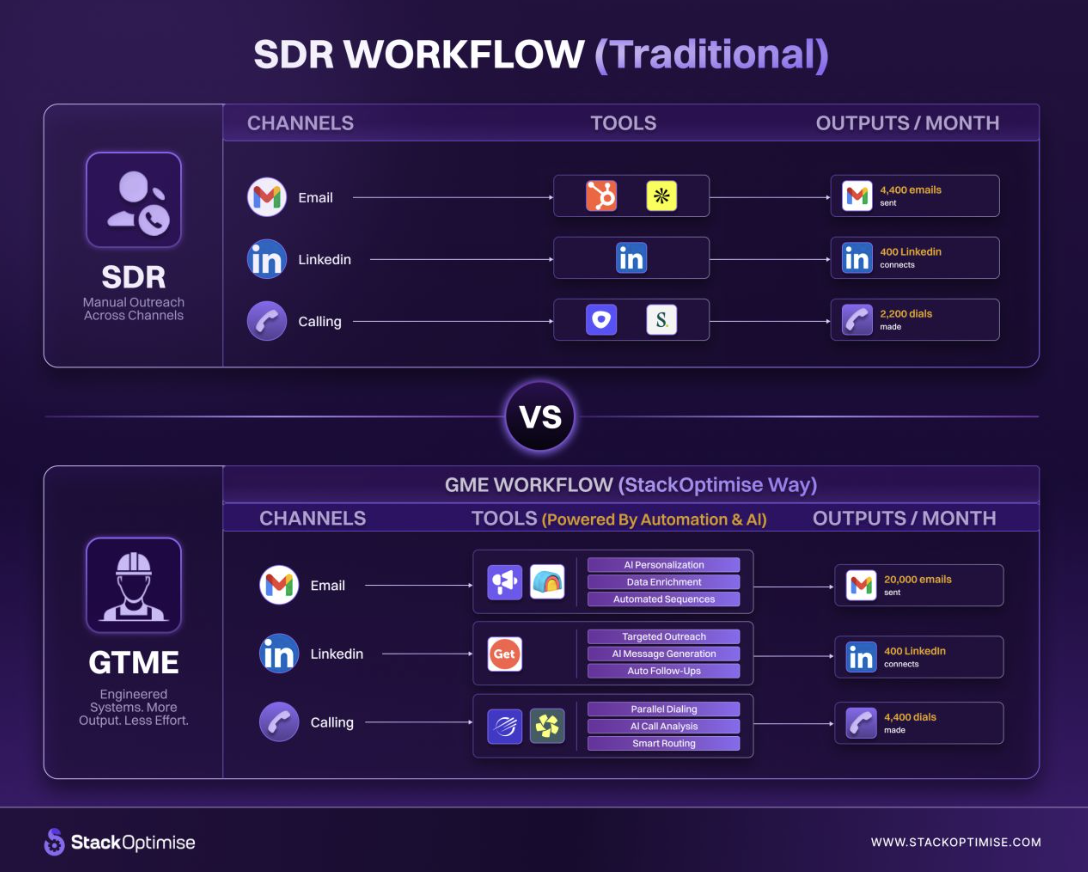
Task: Click the OUTPUTS / MONTH header in SDR table
Action: 908,123
